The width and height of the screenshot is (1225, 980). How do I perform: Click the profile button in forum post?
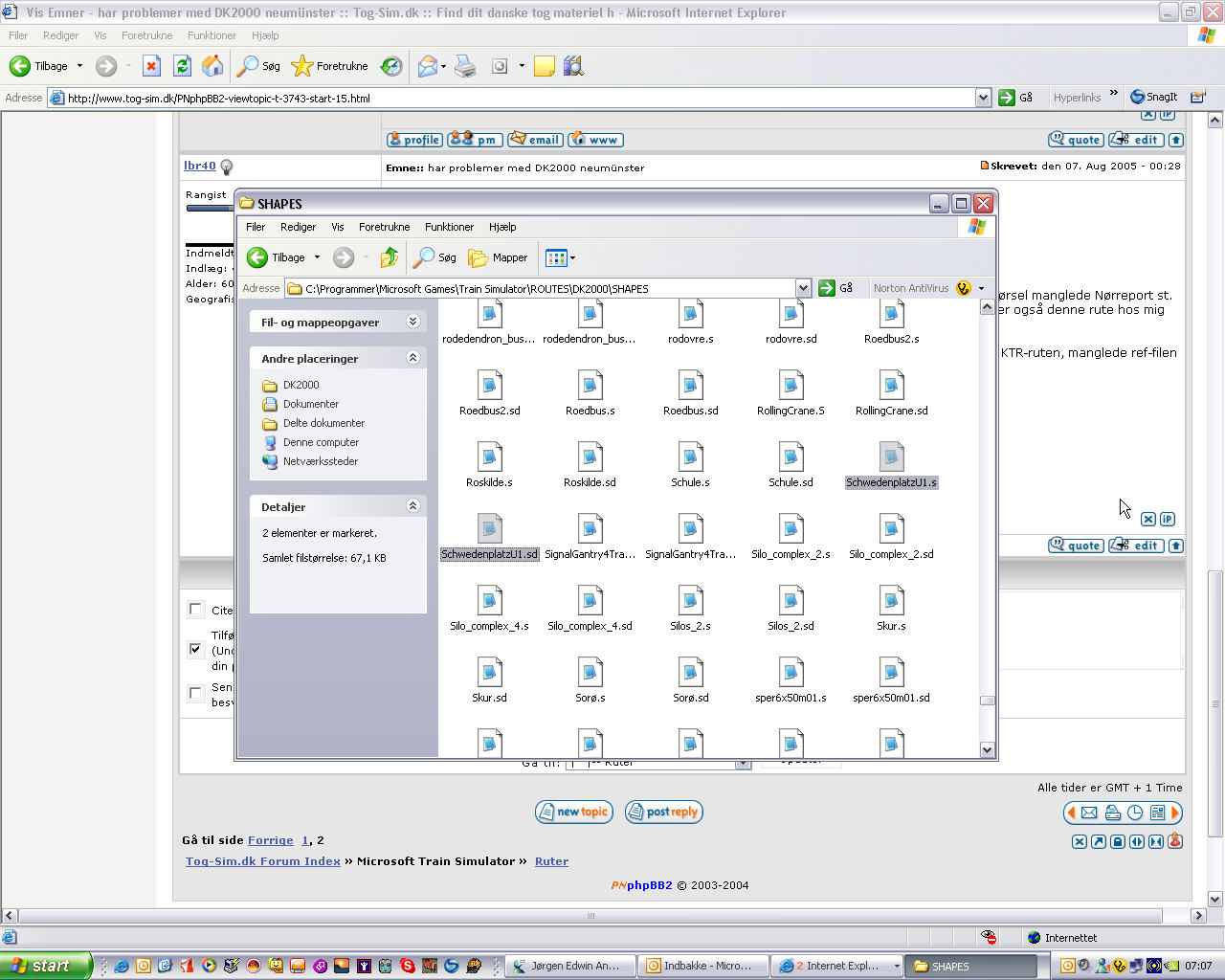pyautogui.click(x=414, y=140)
